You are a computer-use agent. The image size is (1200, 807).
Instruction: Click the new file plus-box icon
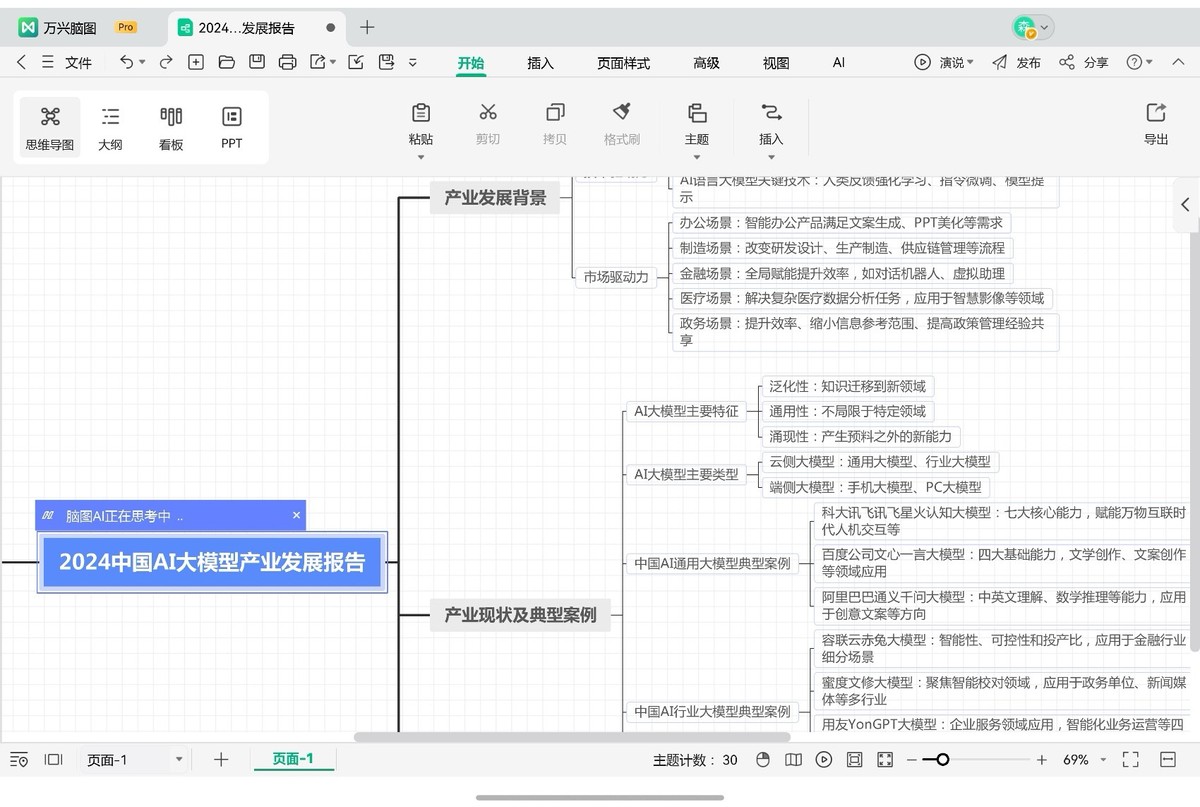[x=196, y=62]
